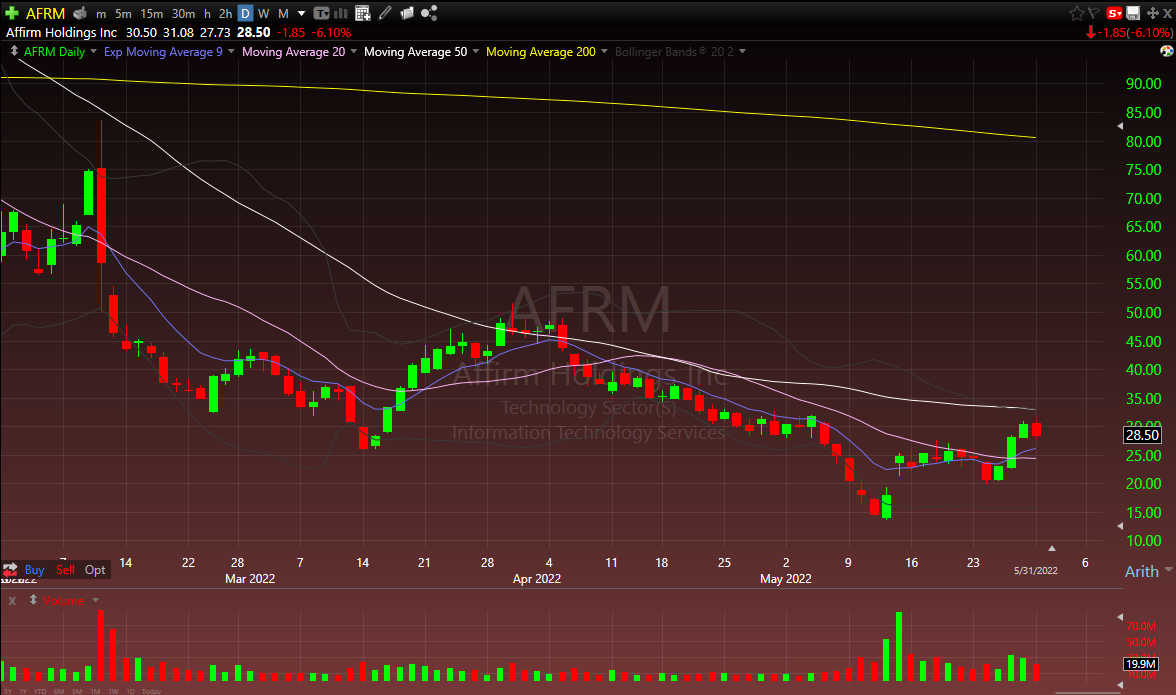Click the Sell button
Image resolution: width=1176 pixels, height=695 pixels.
coord(65,570)
